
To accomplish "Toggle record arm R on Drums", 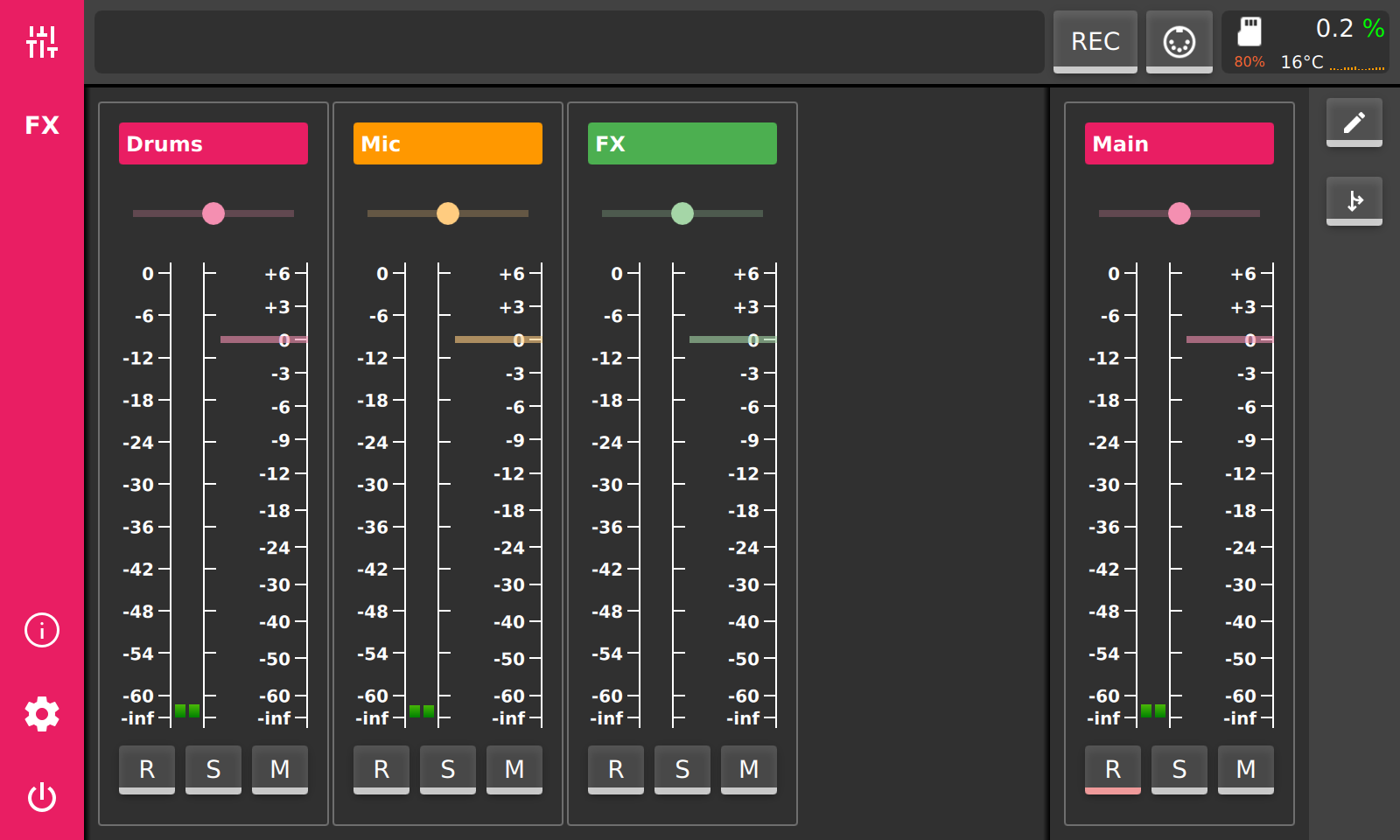I will [x=147, y=770].
